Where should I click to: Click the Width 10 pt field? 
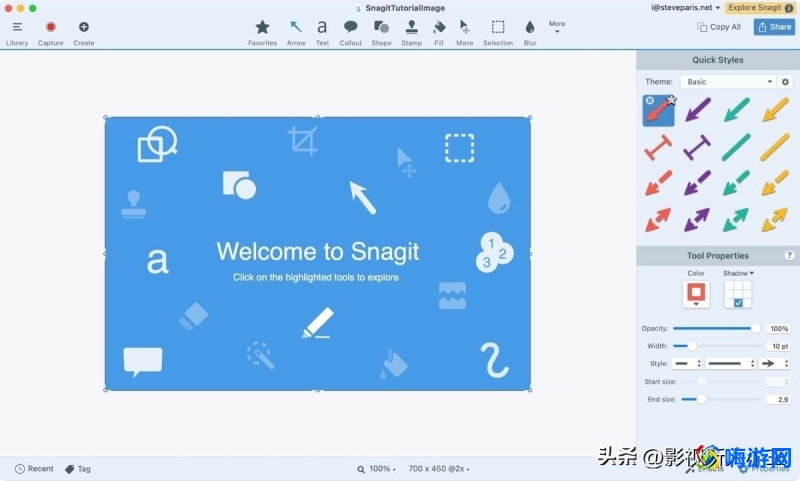778,346
